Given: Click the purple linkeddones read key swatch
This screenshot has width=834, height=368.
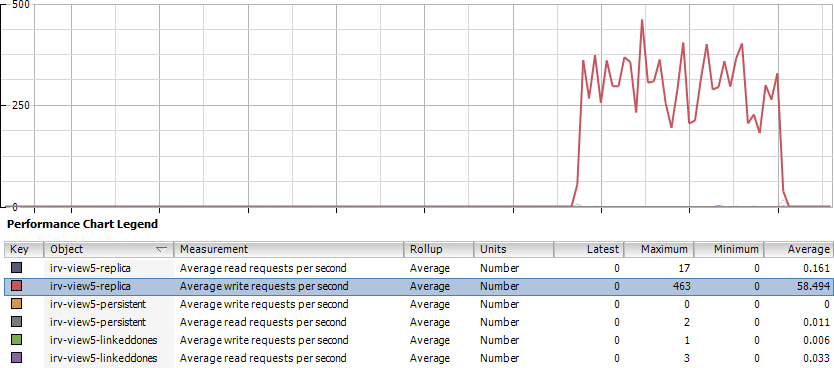Looking at the screenshot, I should point(16,358).
